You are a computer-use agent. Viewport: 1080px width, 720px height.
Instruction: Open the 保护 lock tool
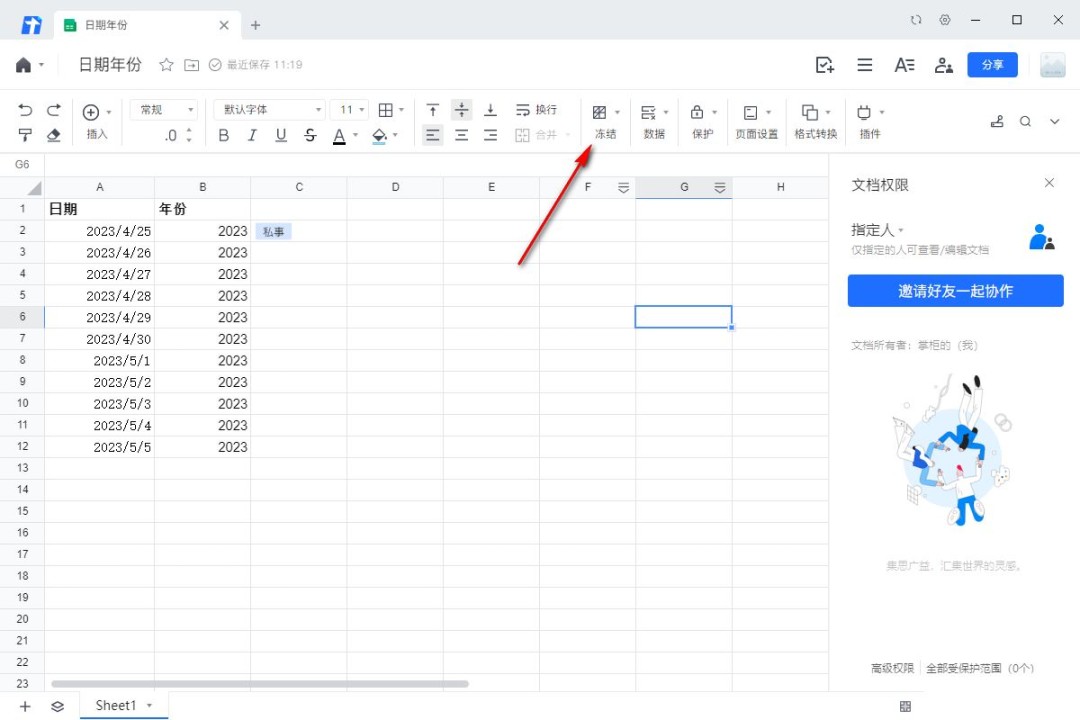[x=703, y=121]
